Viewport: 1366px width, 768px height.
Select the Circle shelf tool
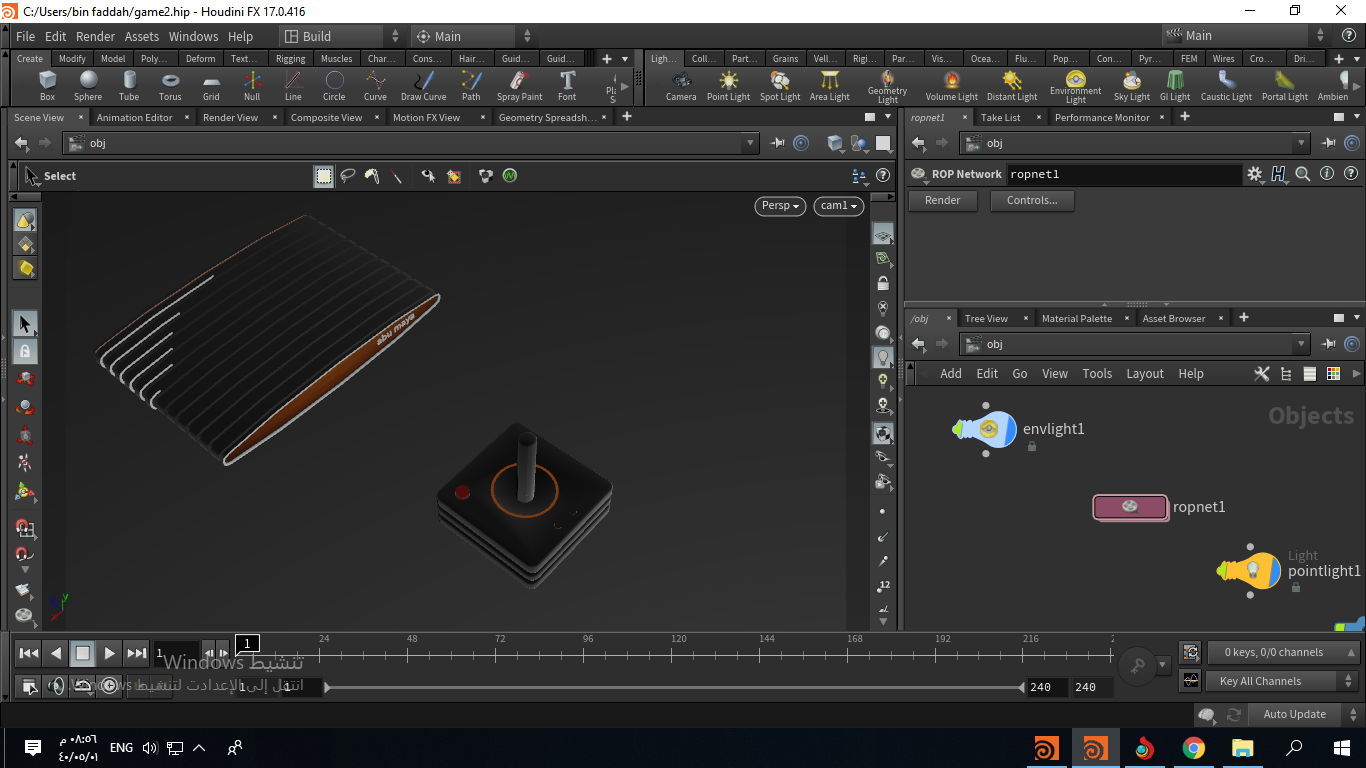point(334,86)
